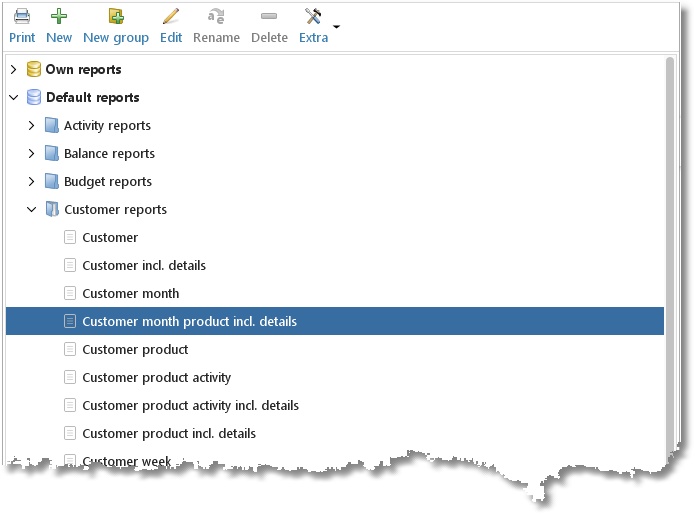Expand the Own reports node
The height and width of the screenshot is (516, 695).
click(x=13, y=70)
